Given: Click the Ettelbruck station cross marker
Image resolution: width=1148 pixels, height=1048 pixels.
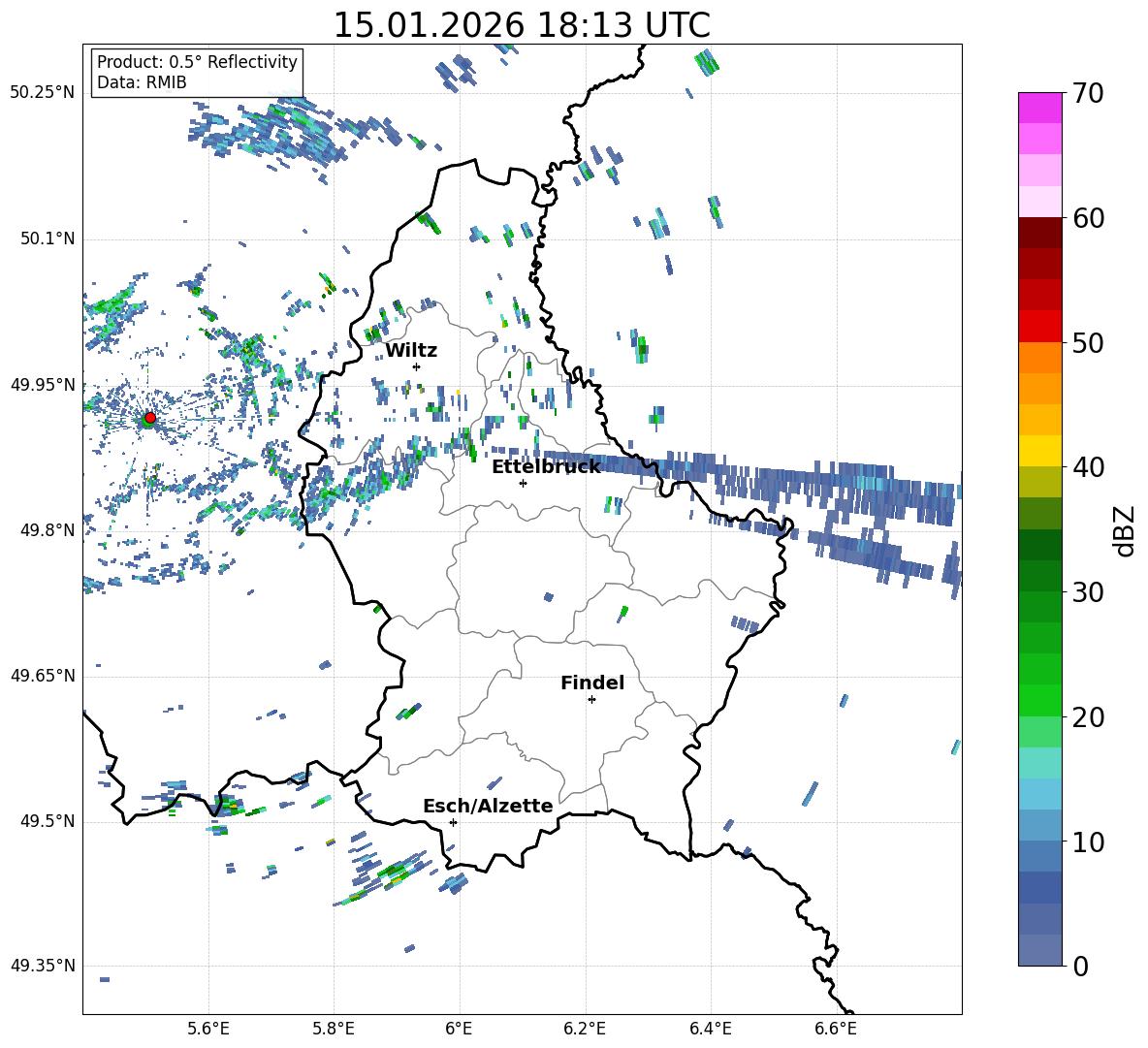Looking at the screenshot, I should 523,483.
